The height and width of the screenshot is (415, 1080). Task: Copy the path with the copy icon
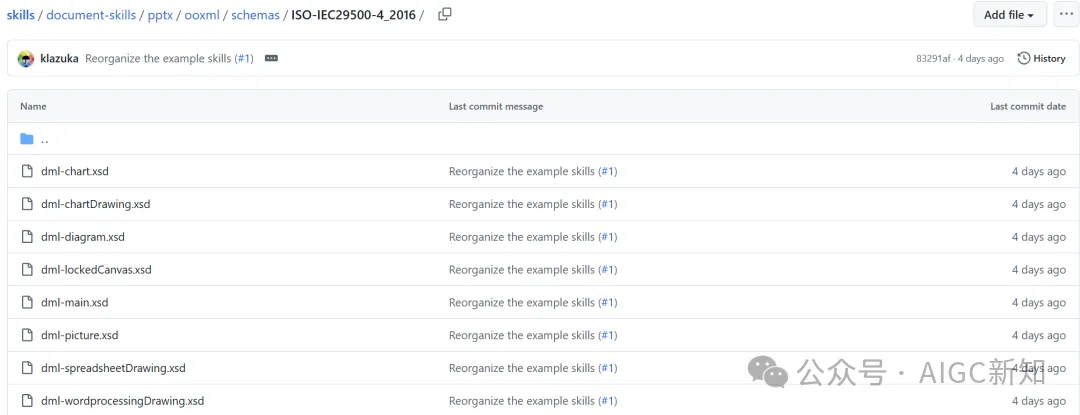click(x=445, y=14)
